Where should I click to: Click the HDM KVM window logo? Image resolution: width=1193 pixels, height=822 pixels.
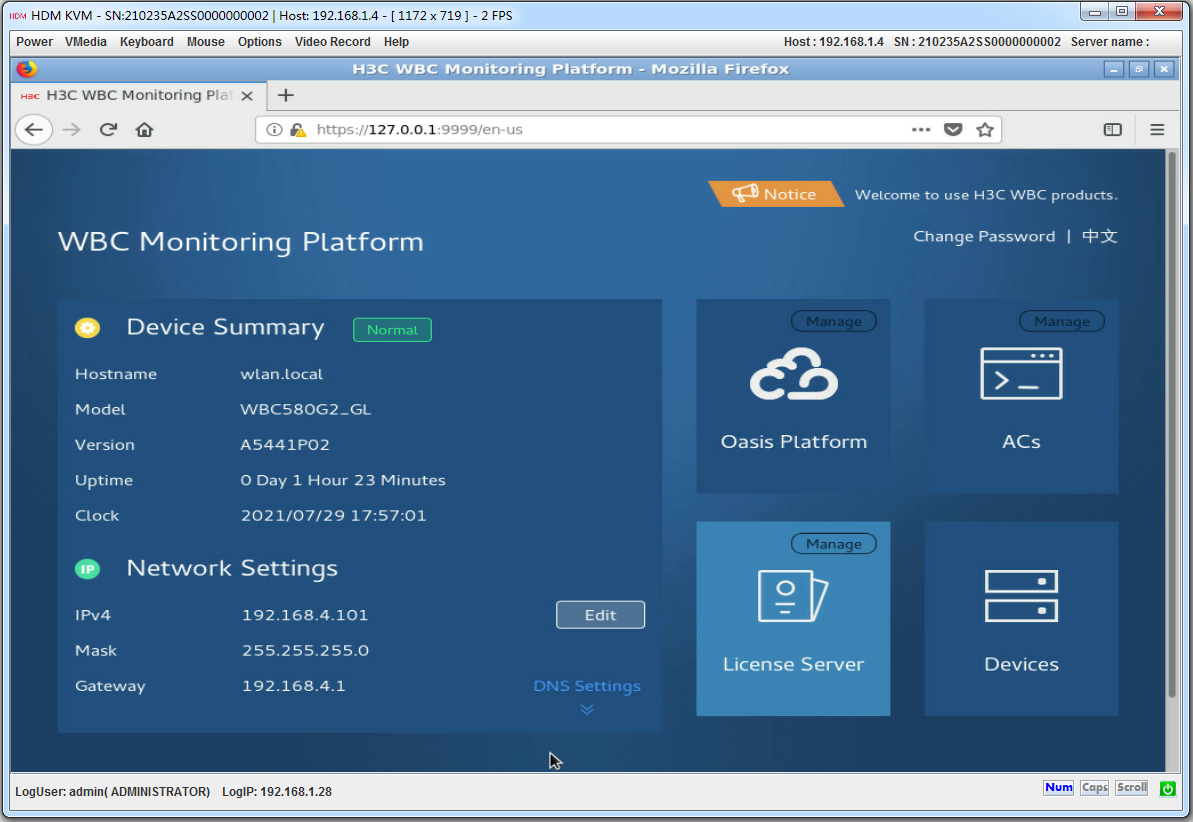pyautogui.click(x=17, y=15)
